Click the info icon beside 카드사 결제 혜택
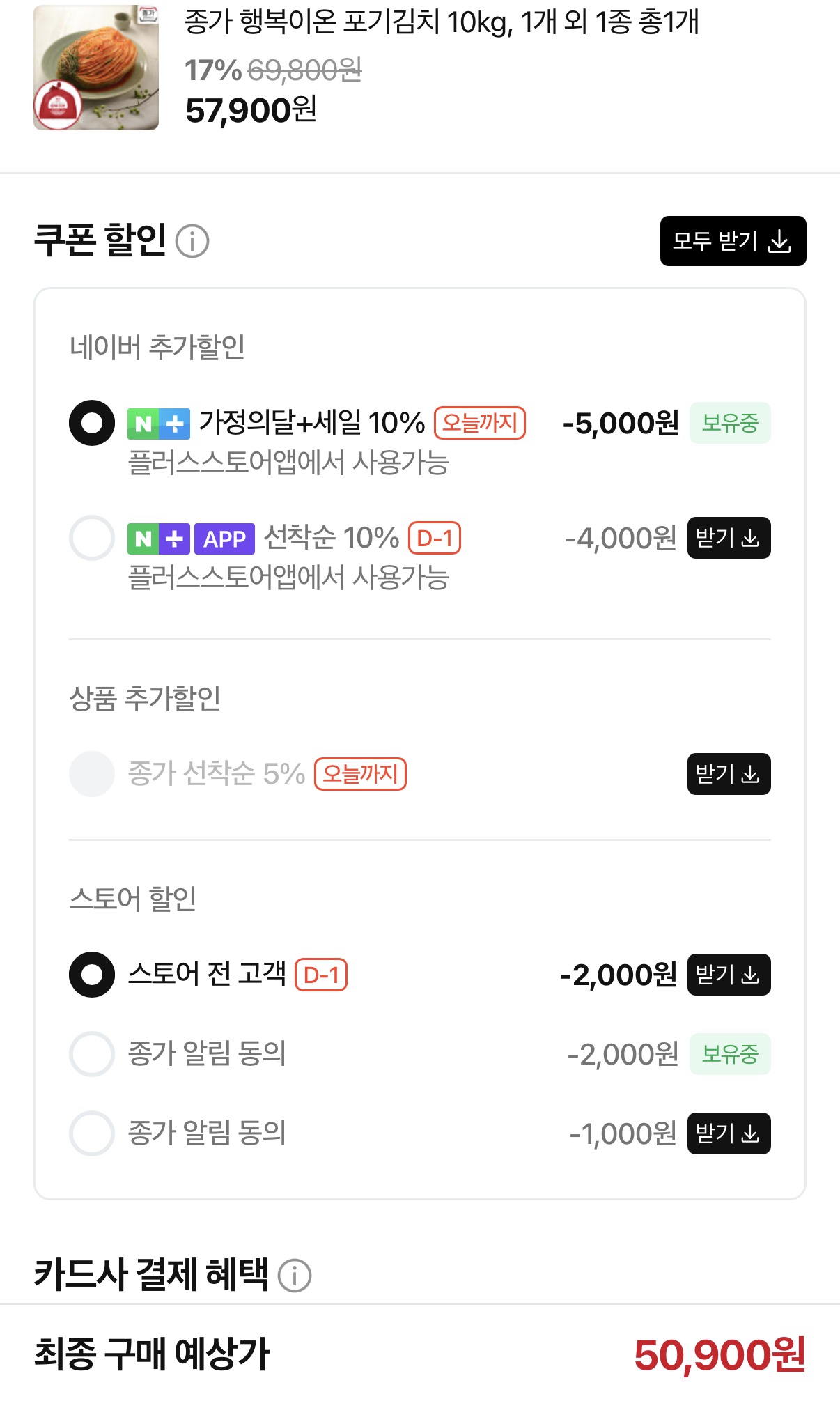Viewport: 840px width, 1401px height. point(295,1275)
